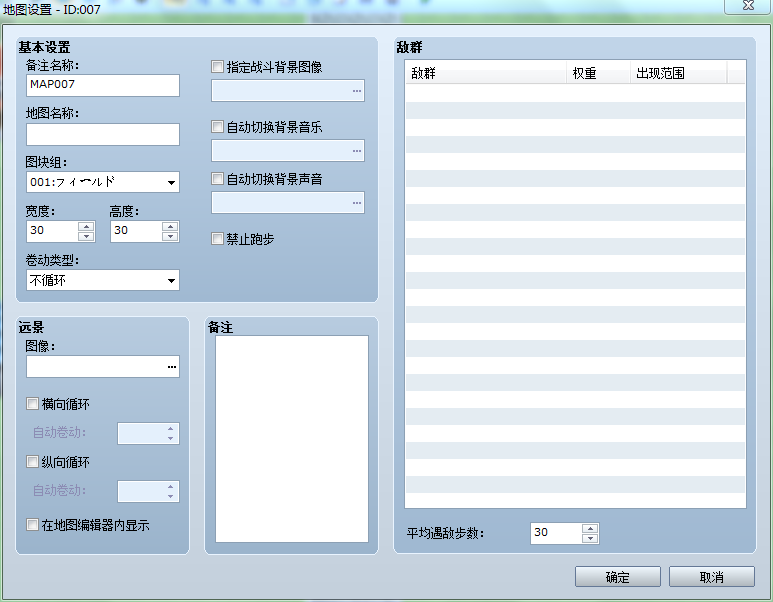Image resolution: width=773 pixels, height=602 pixels.
Task: Click the 取消 cancel button
Action: (711, 577)
